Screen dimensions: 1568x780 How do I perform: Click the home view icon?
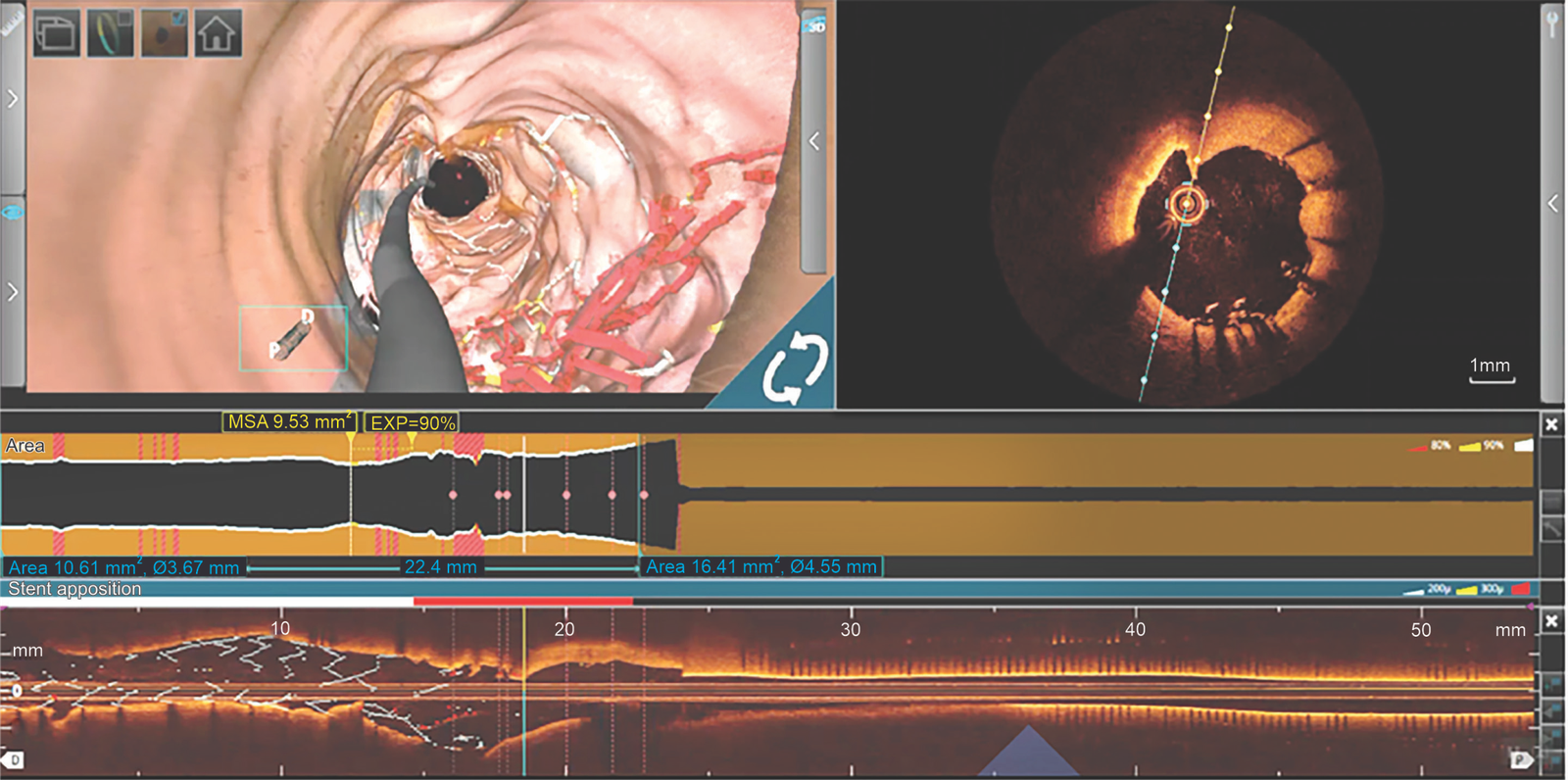(x=217, y=33)
